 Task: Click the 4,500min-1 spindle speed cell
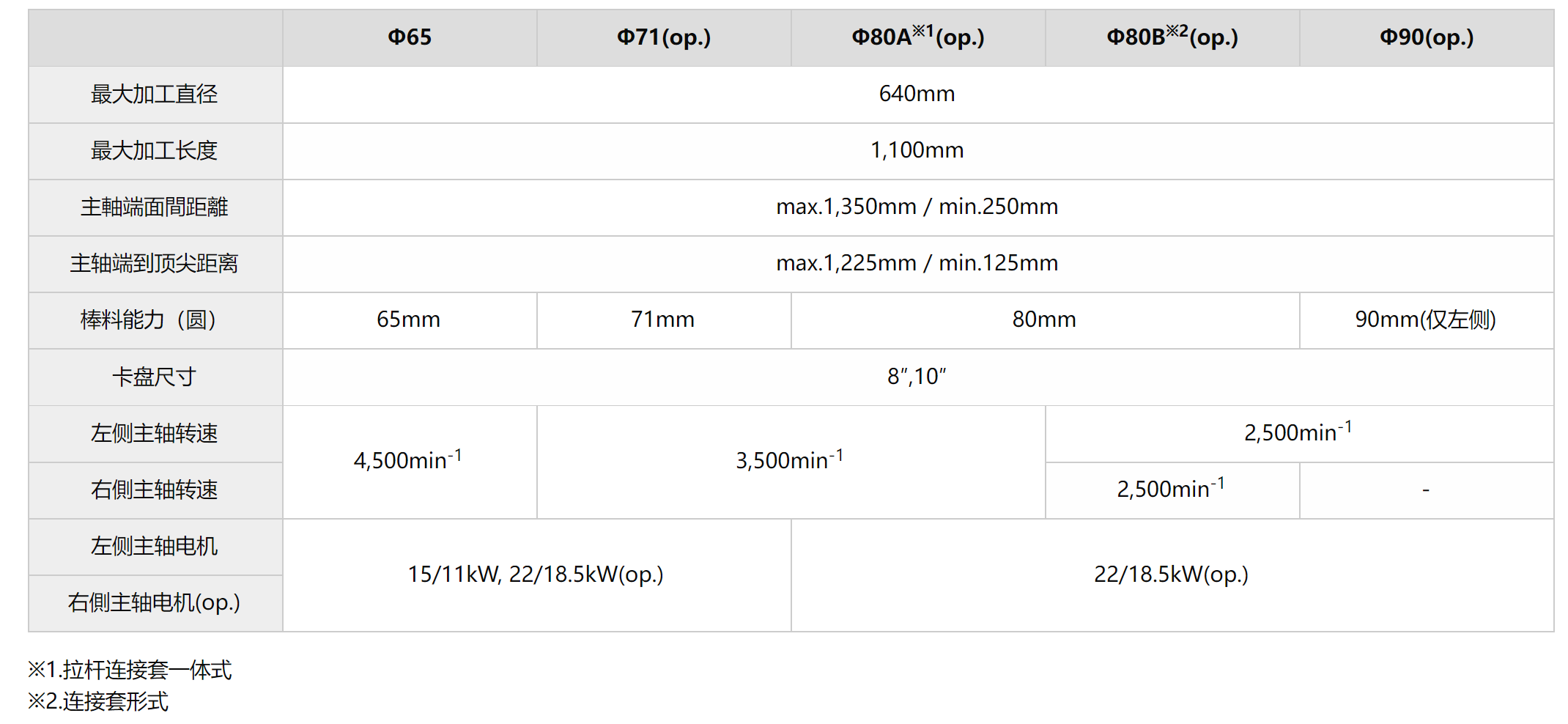click(407, 461)
